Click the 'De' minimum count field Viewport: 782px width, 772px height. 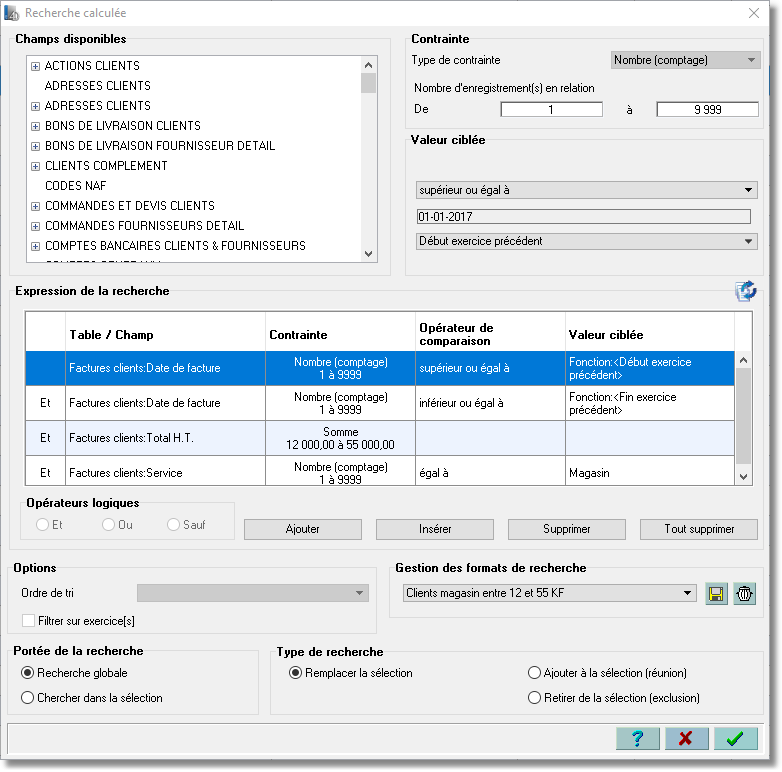click(x=552, y=109)
